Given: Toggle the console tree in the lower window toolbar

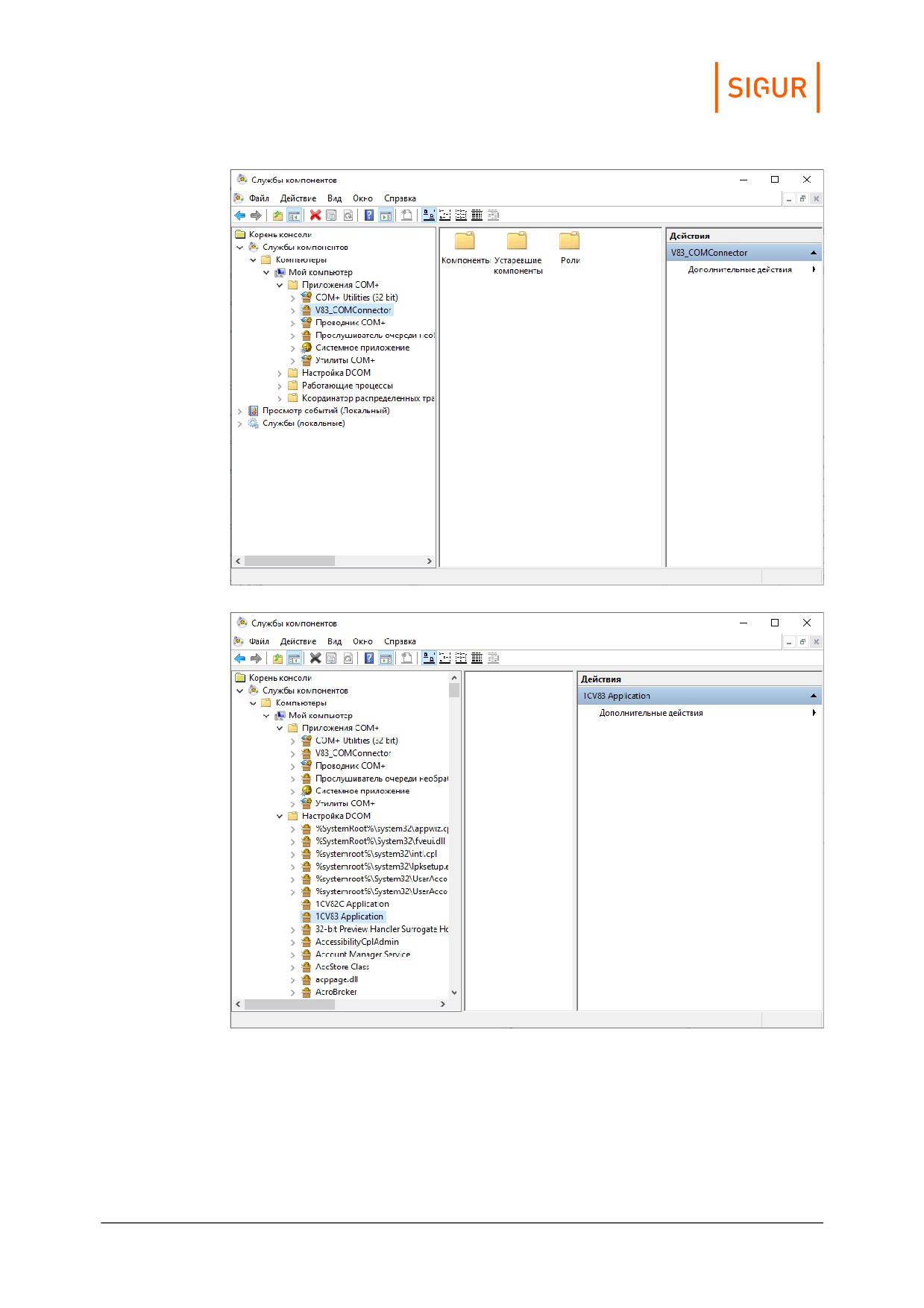Looking at the screenshot, I should point(294,658).
